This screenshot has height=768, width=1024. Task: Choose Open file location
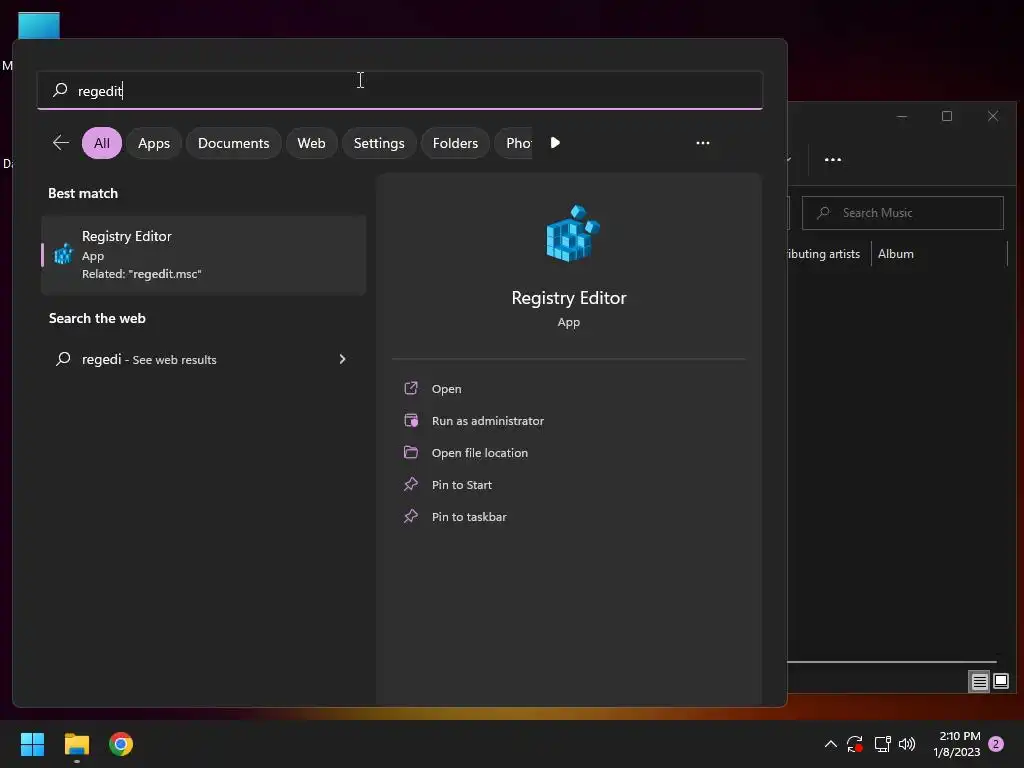(480, 453)
